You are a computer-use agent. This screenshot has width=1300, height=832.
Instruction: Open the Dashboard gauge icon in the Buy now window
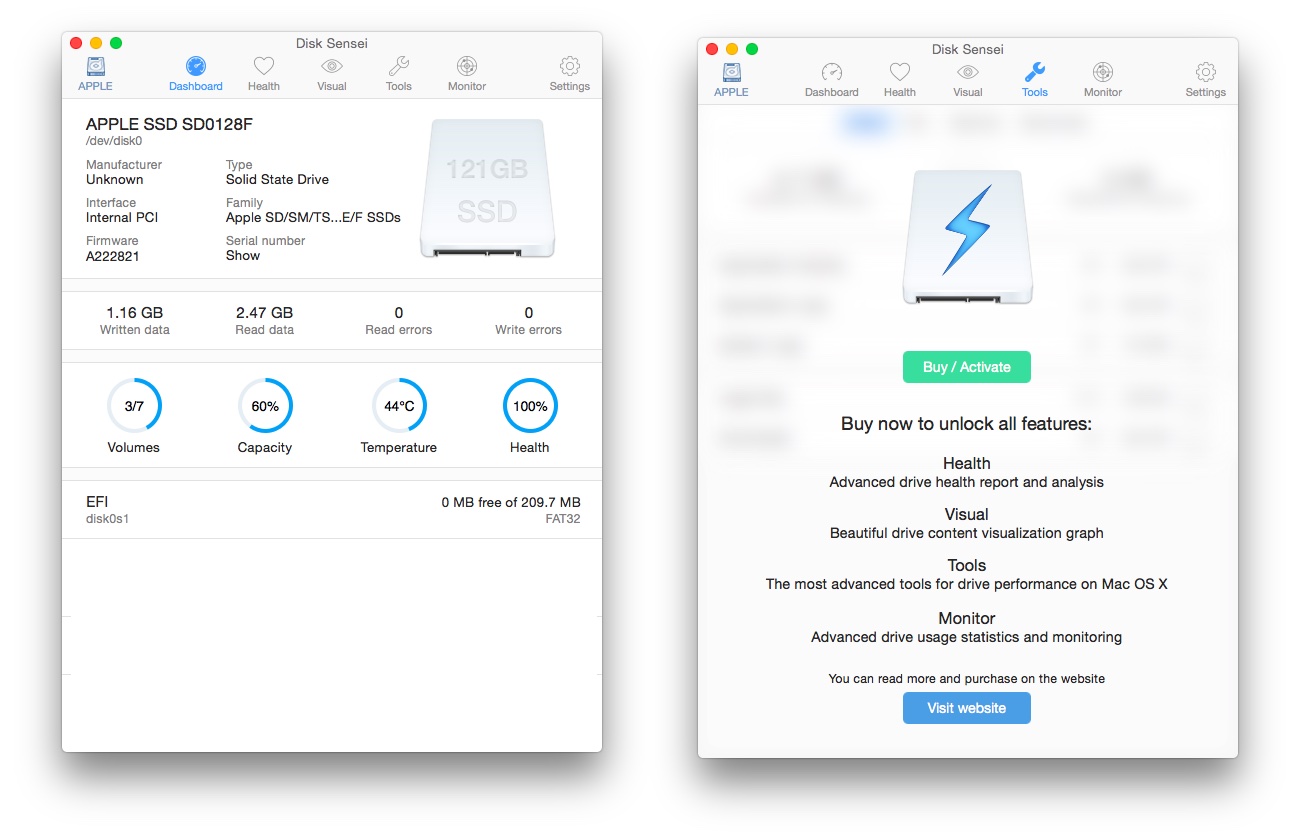tap(832, 73)
